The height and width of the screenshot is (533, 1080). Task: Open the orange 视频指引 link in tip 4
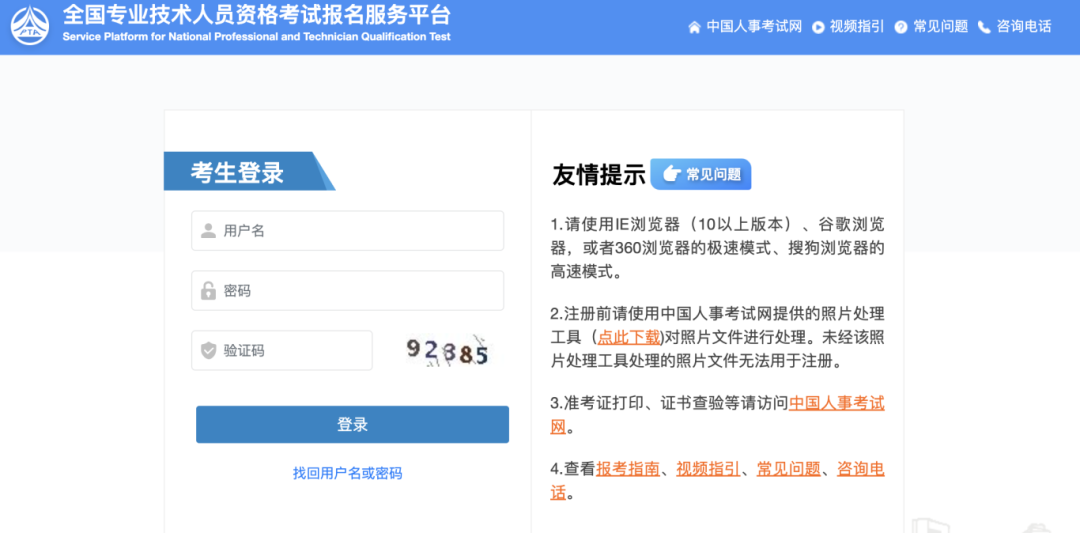708,469
